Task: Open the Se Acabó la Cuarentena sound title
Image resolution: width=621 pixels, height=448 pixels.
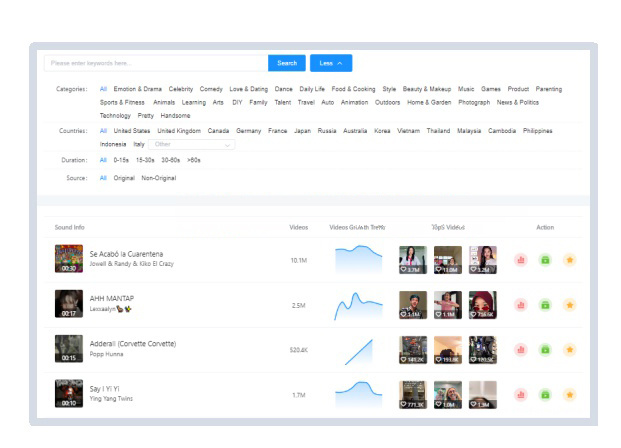Action: (126, 254)
